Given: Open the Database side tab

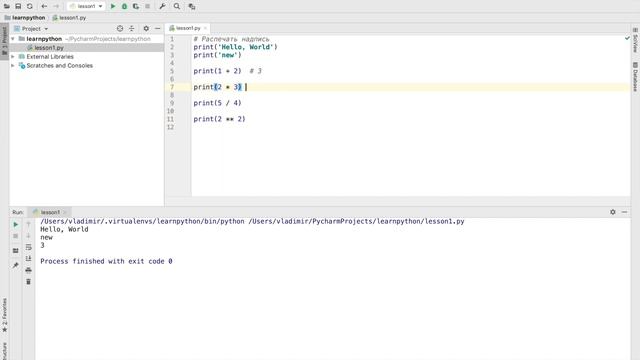Looking at the screenshot, I should [x=635, y=77].
